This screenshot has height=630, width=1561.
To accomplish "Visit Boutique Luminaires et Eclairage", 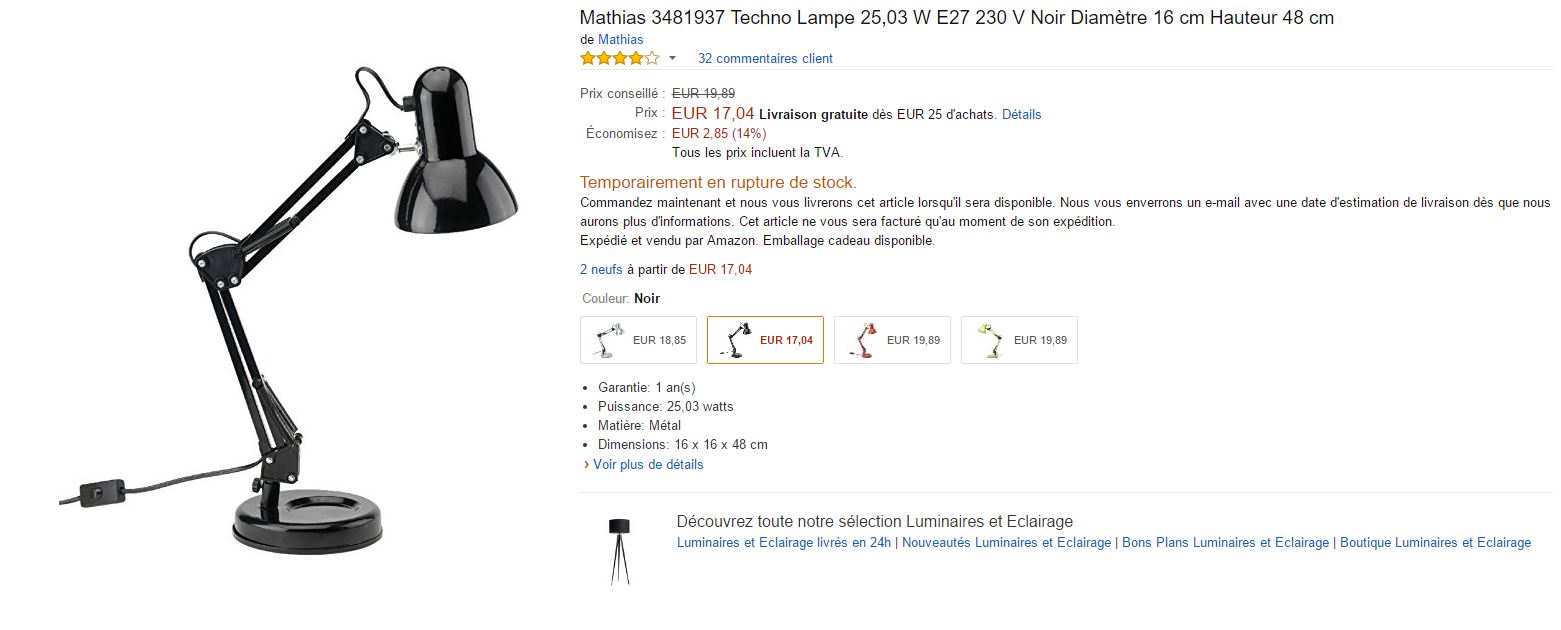I will click(1435, 542).
